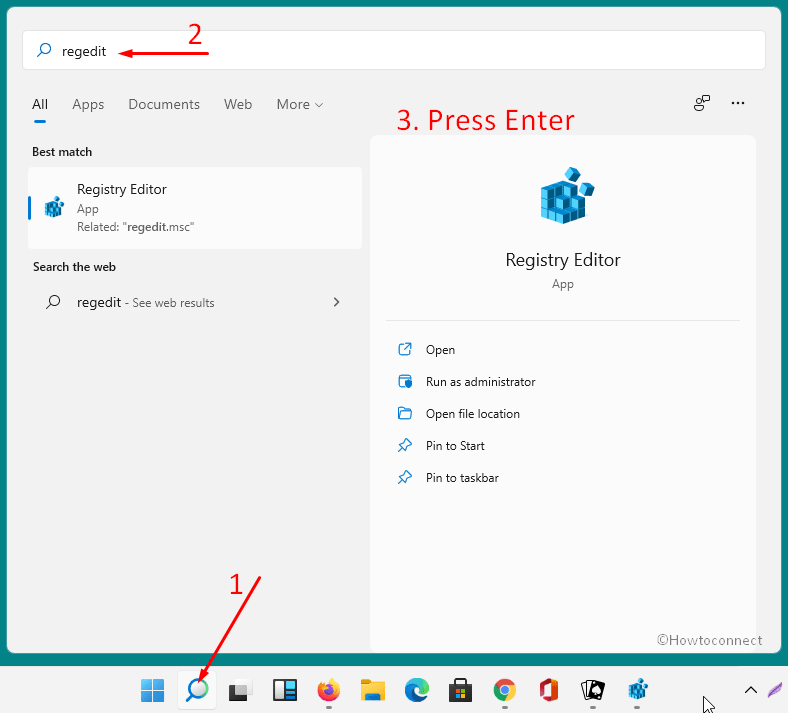
Task: Click Registry Editor title in preview pane
Action: pos(563,260)
